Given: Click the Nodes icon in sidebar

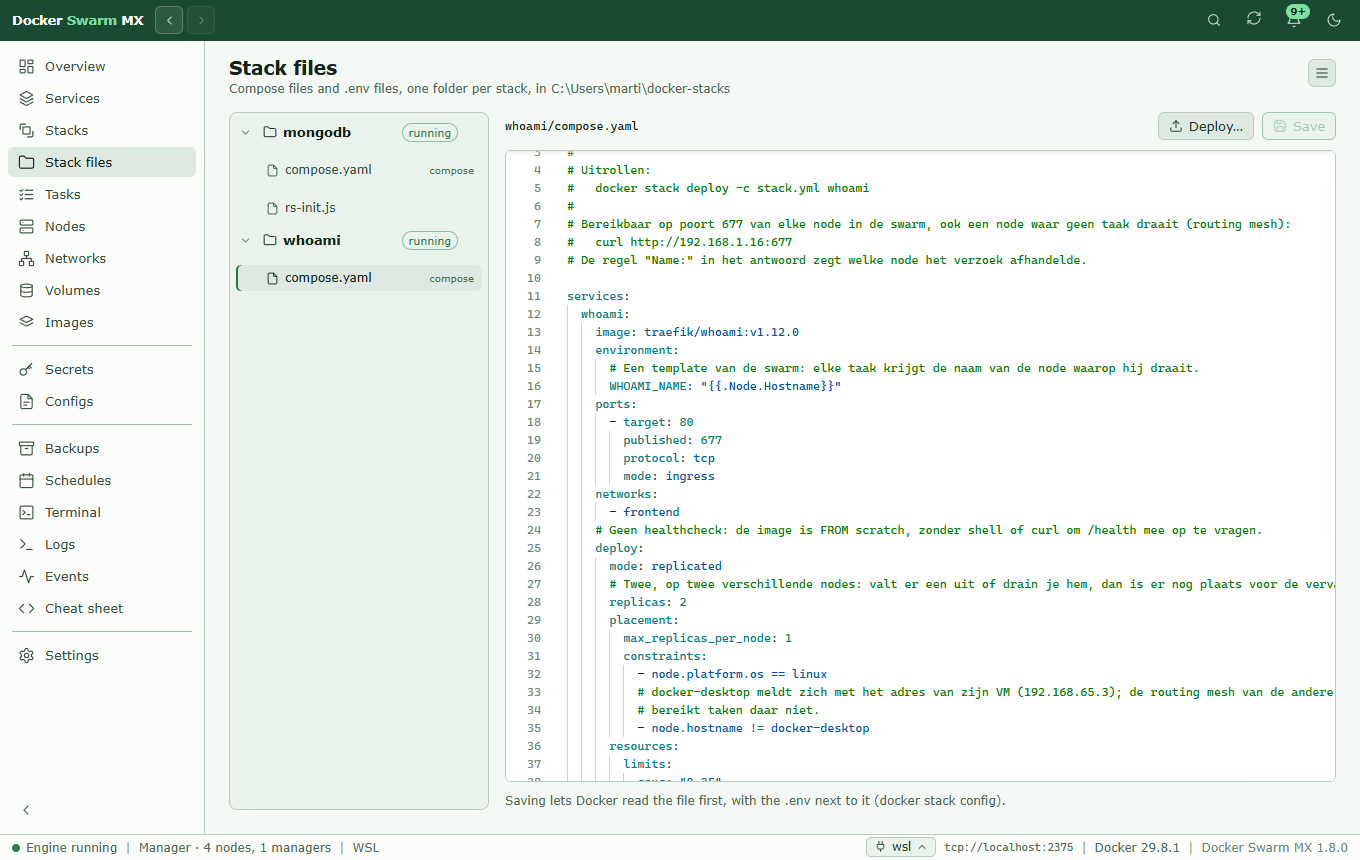Looking at the screenshot, I should click(x=27, y=226).
